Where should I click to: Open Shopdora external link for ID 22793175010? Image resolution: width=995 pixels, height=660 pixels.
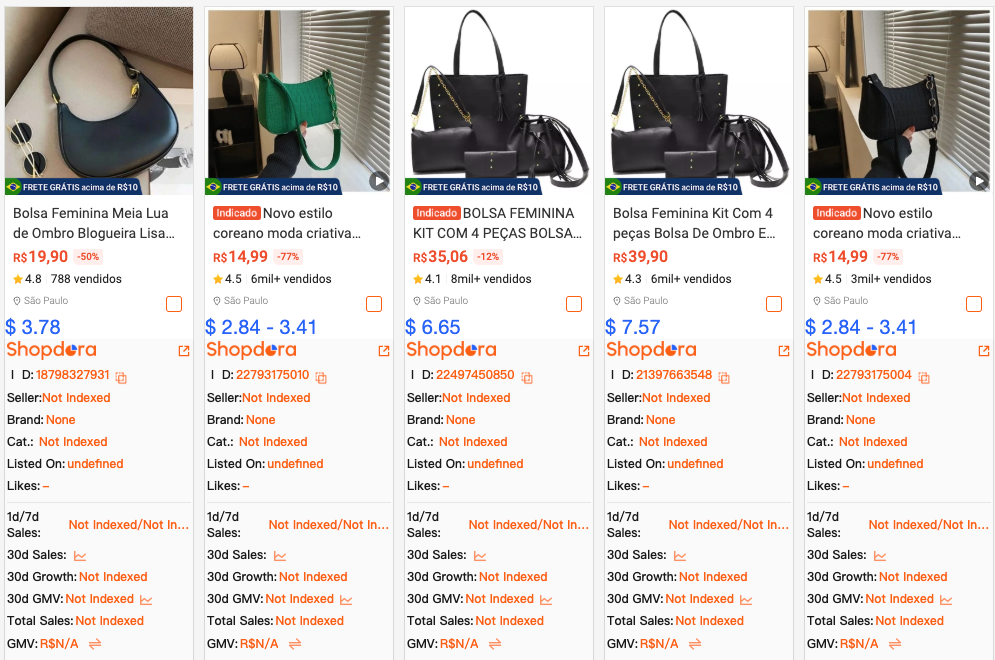384,351
